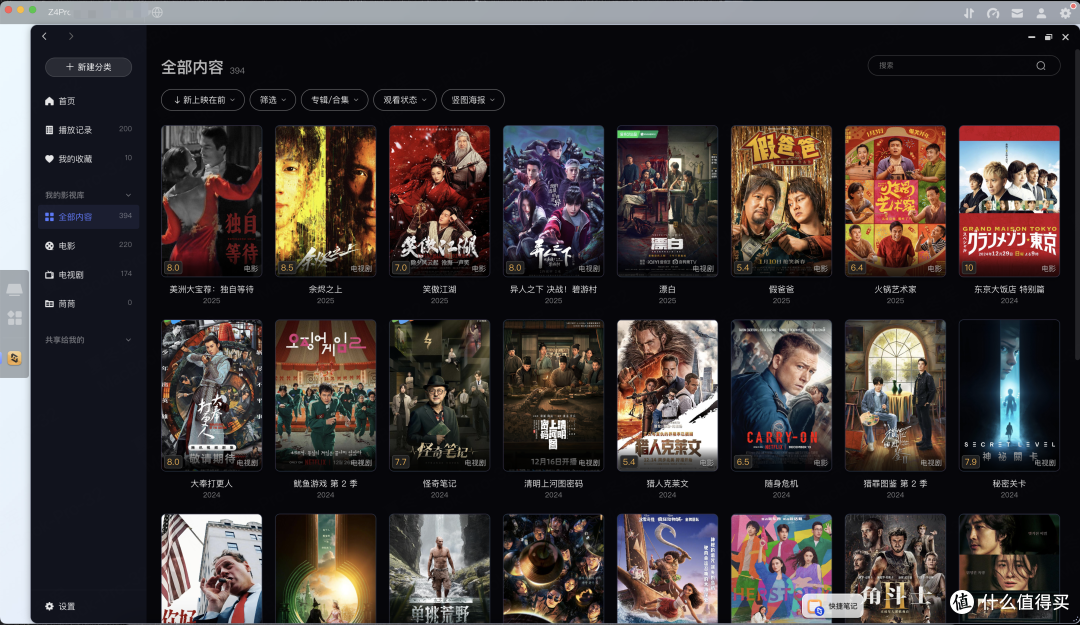Image resolution: width=1080 pixels, height=625 pixels.
Task: Open the 怪奇笔记 poster
Action: coord(439,396)
